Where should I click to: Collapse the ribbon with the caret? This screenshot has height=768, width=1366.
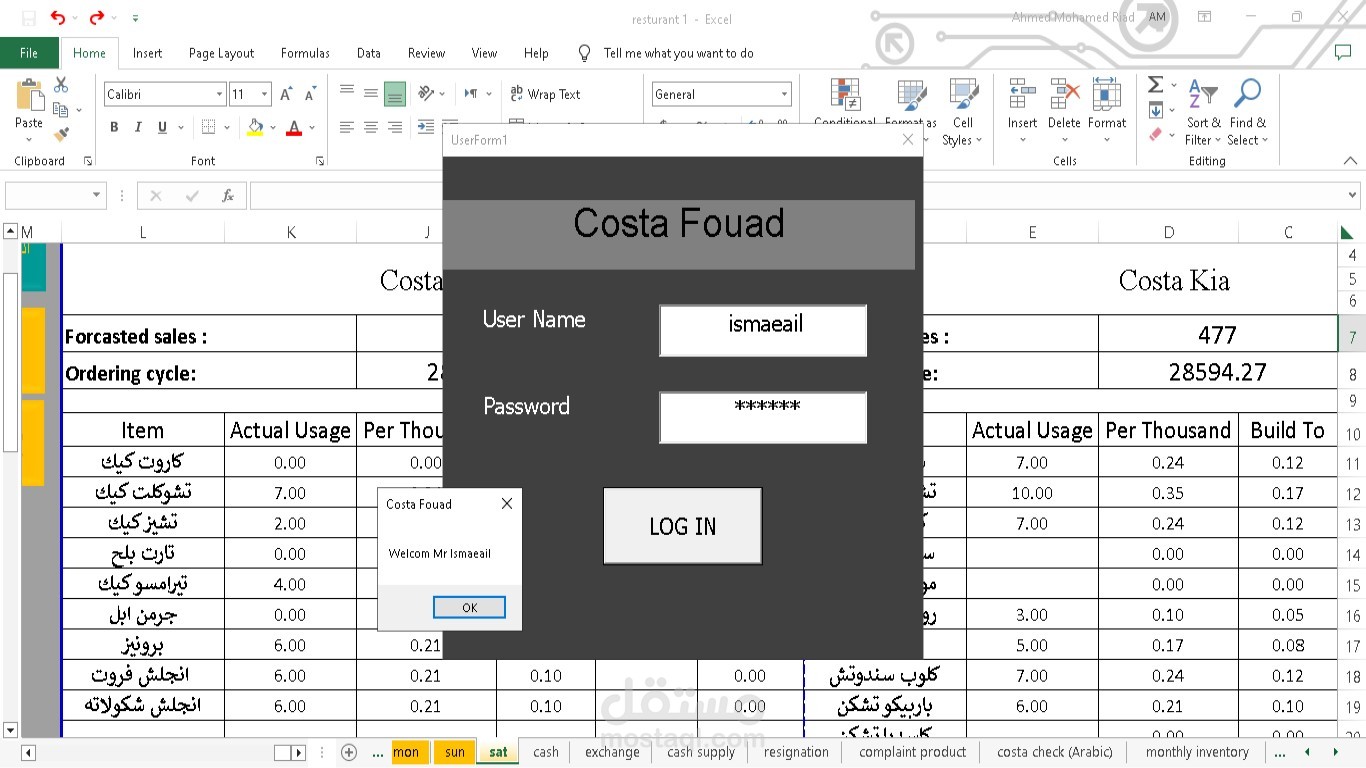click(1350, 161)
